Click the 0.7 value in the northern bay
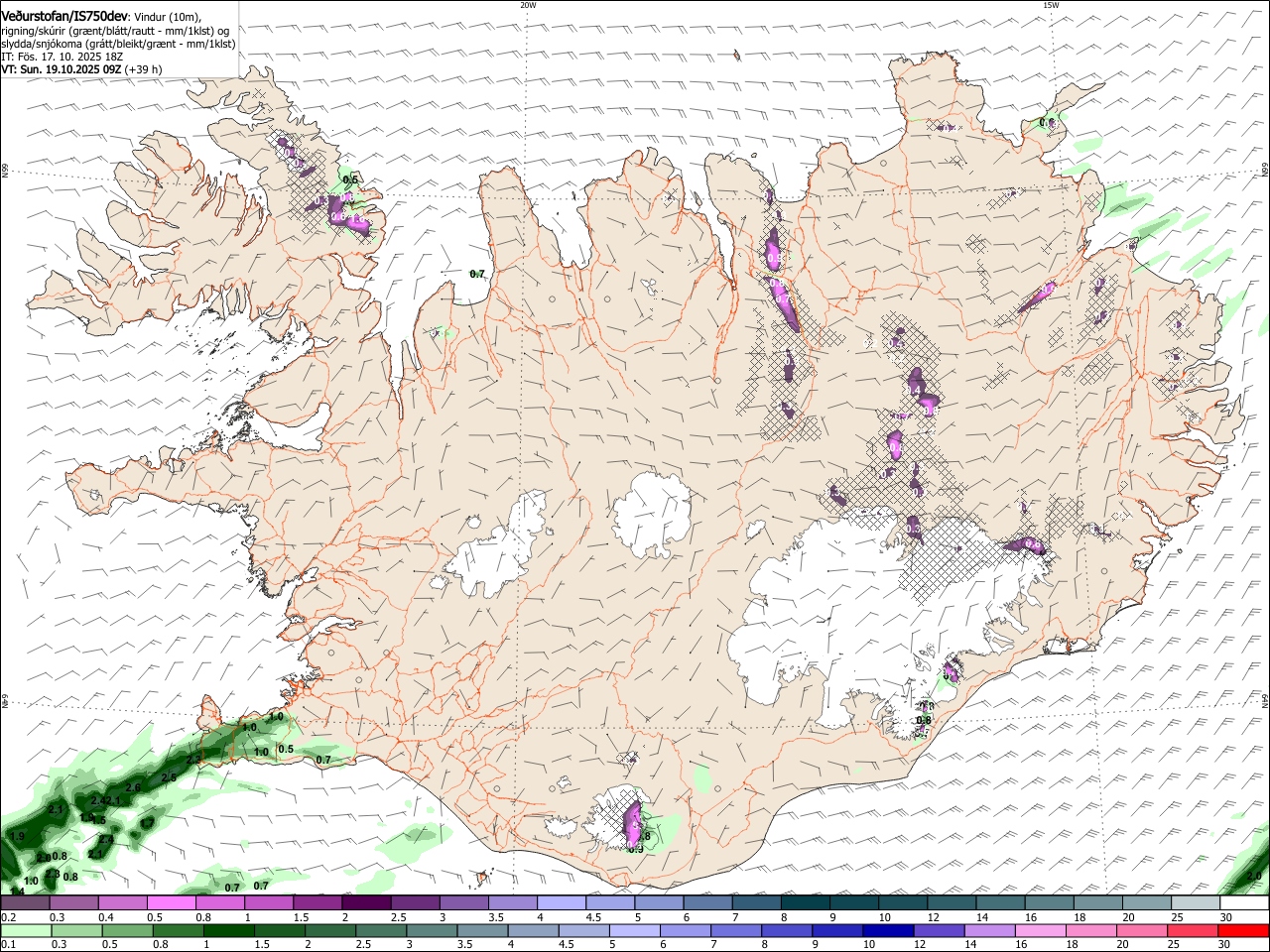1270x952 pixels. tap(476, 274)
